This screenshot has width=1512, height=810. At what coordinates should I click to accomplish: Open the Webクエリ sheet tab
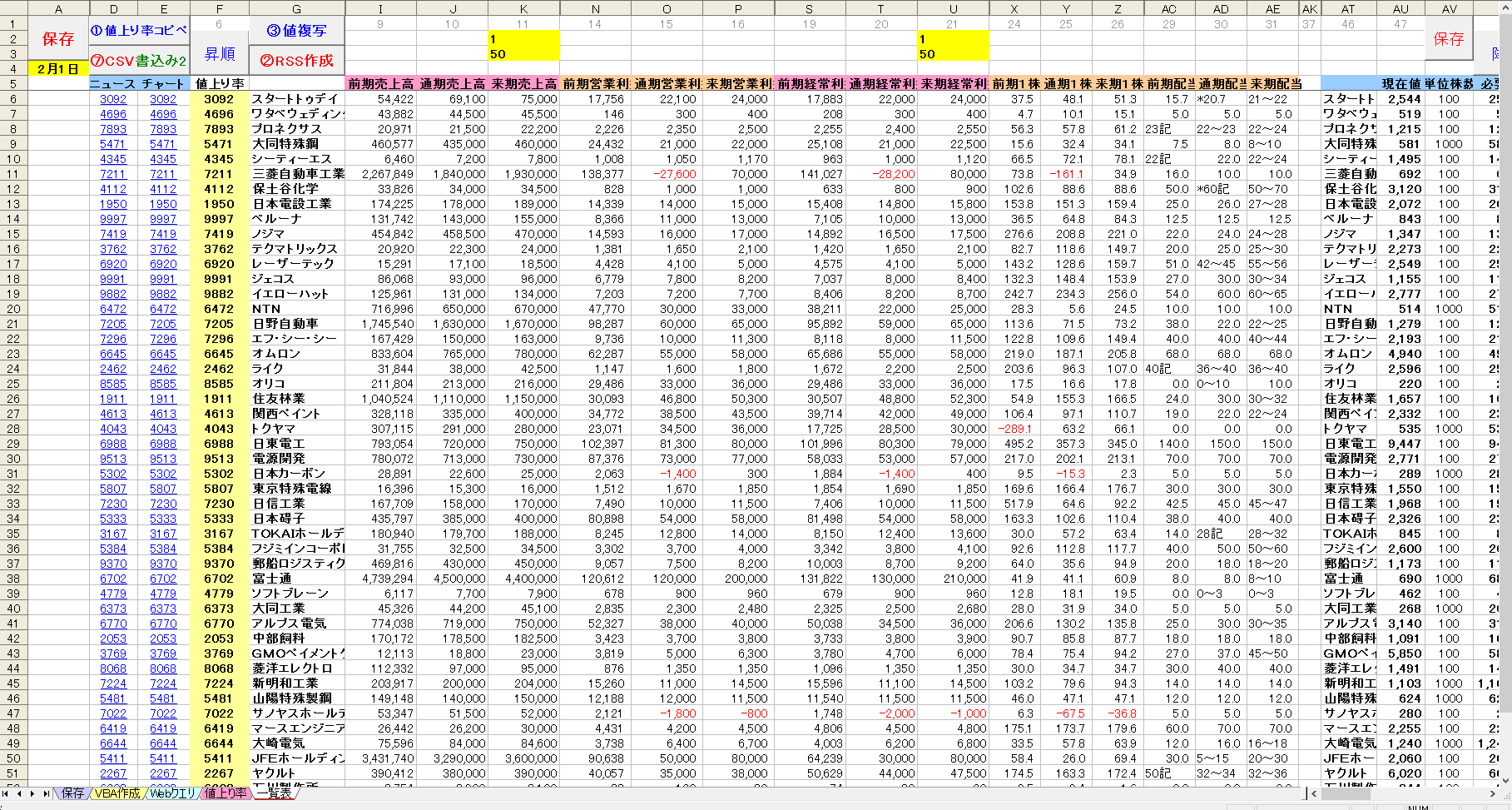[x=173, y=793]
